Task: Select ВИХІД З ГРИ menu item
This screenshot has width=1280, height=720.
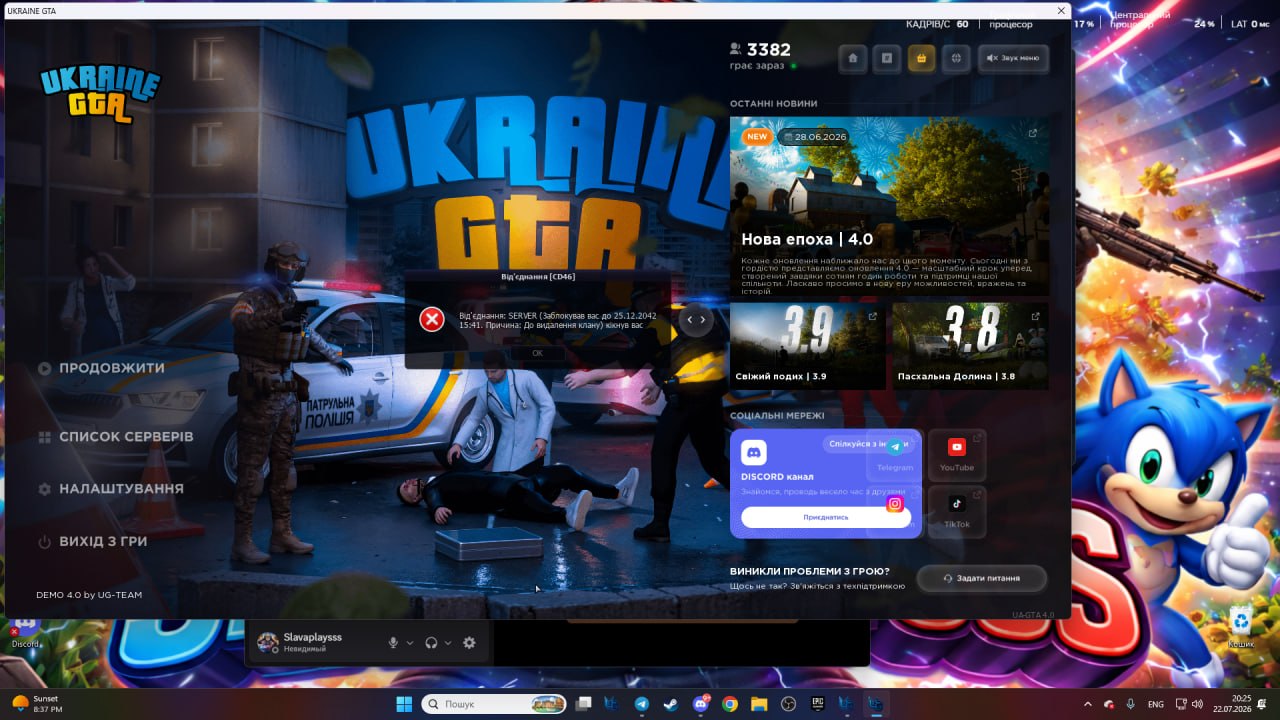Action: (x=92, y=541)
